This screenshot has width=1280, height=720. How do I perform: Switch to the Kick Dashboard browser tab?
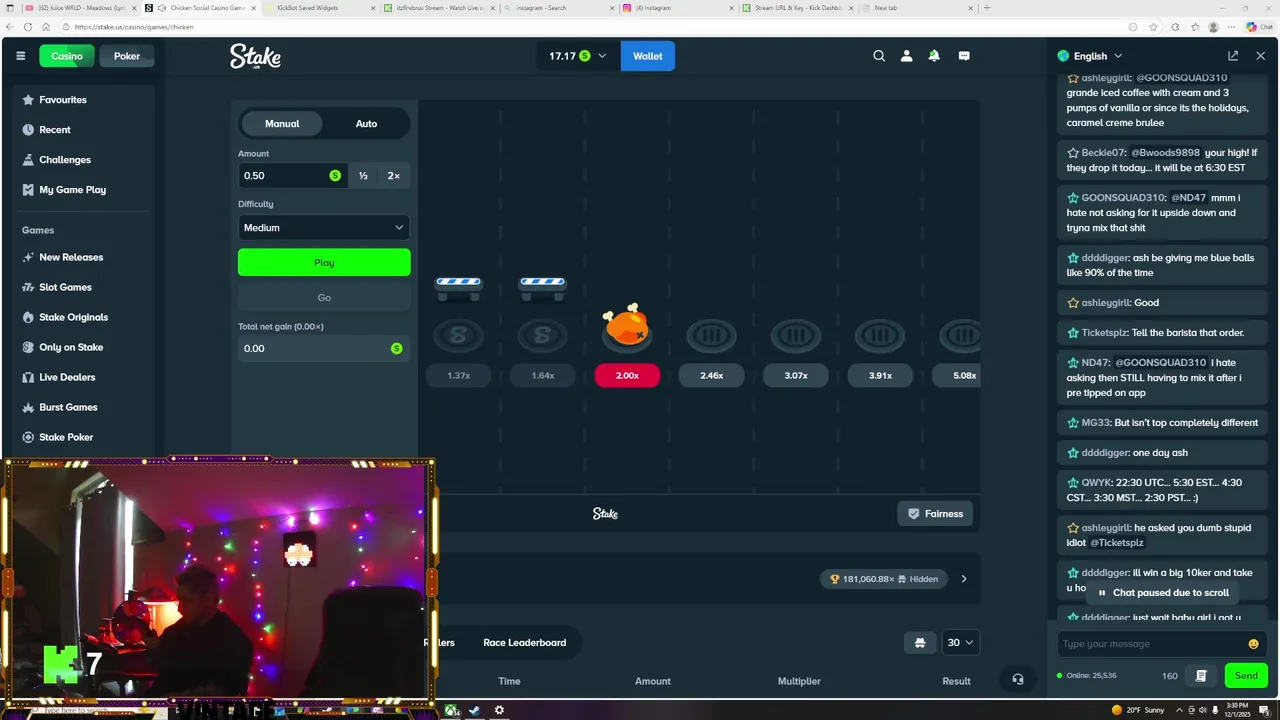[x=797, y=8]
